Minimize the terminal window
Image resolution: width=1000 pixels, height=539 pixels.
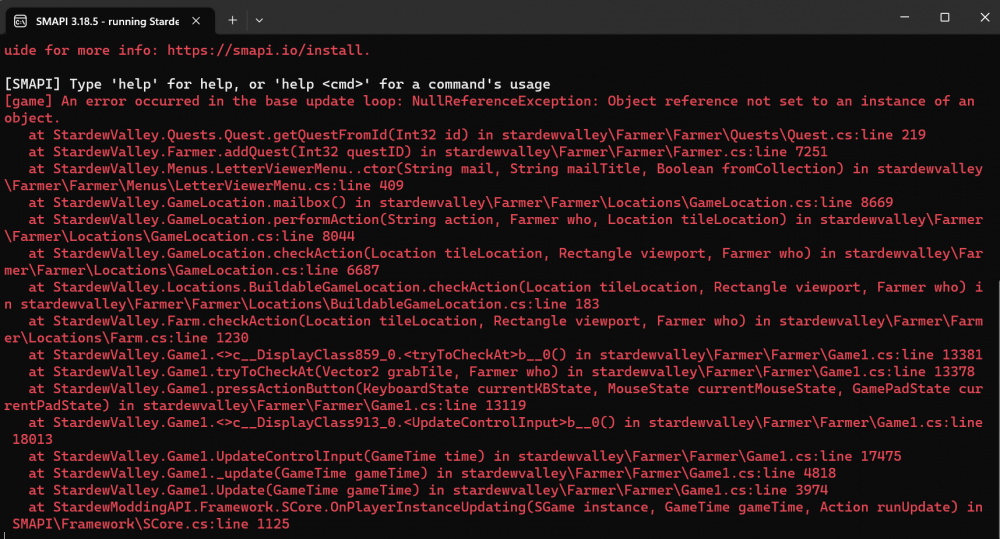[x=904, y=17]
